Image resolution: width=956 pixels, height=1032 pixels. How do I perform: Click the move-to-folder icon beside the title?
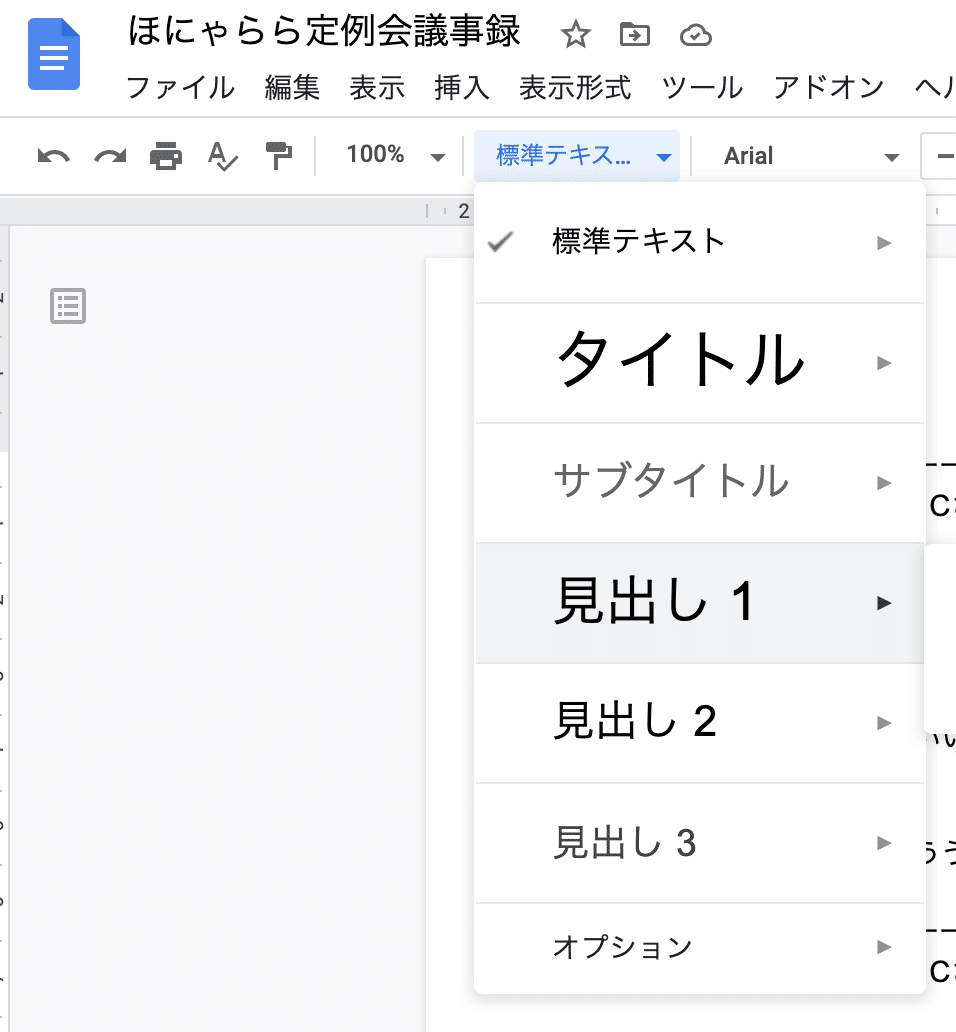tap(635, 33)
